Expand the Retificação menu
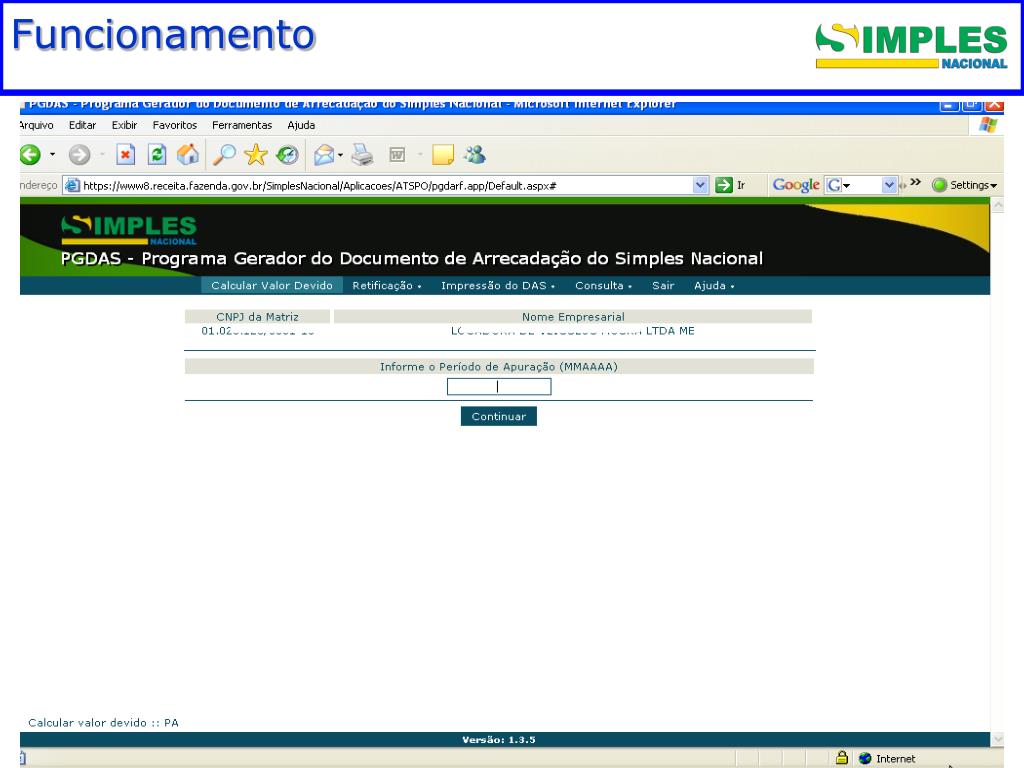 (x=387, y=285)
